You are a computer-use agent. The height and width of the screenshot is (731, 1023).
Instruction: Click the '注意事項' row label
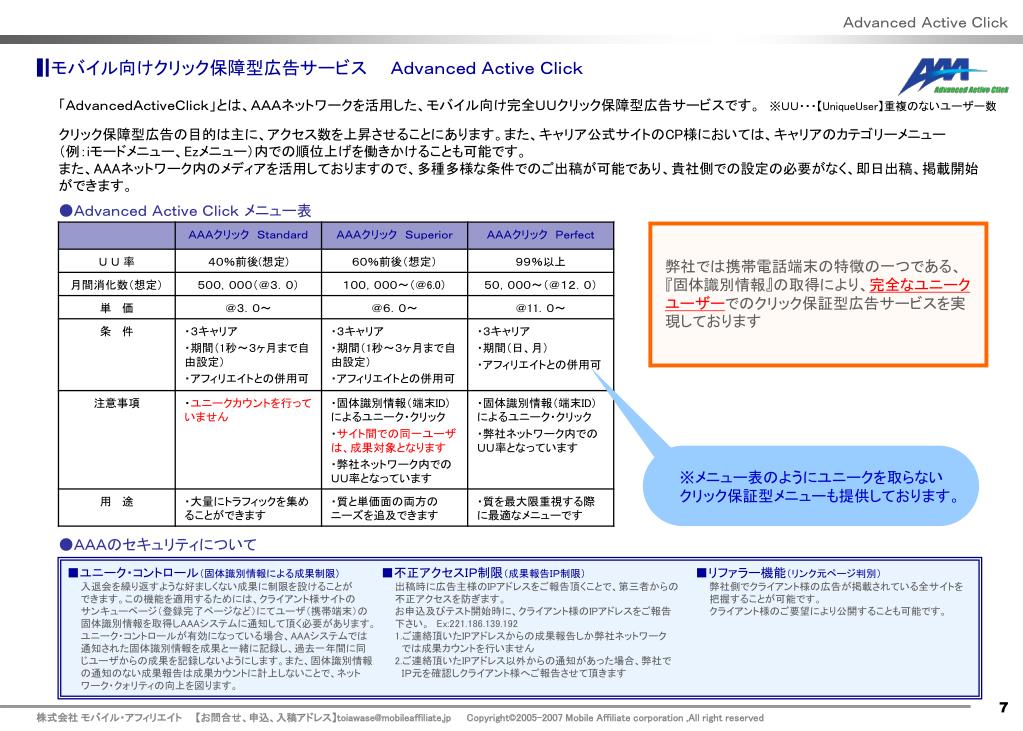117,403
